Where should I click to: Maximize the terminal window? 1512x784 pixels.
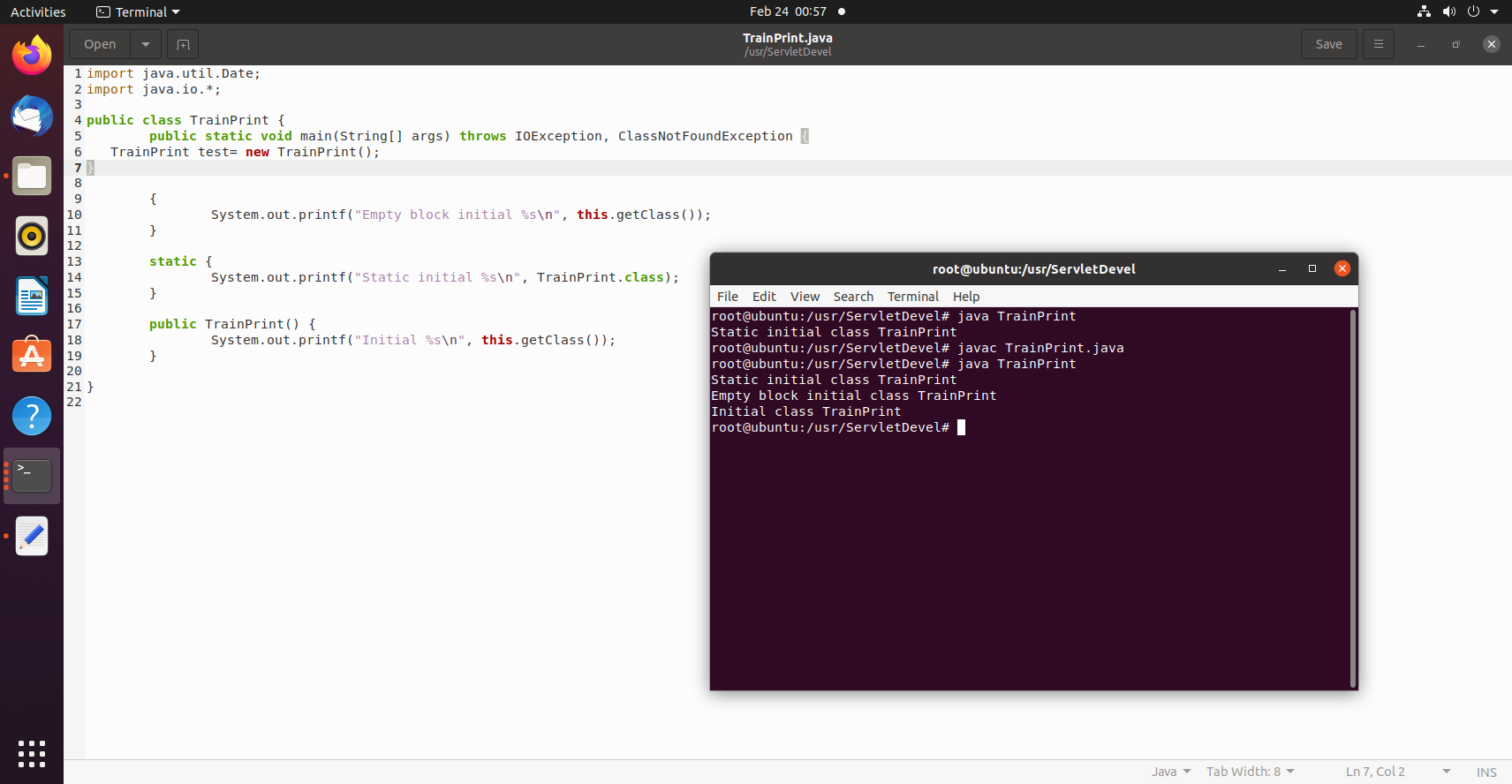[1312, 269]
